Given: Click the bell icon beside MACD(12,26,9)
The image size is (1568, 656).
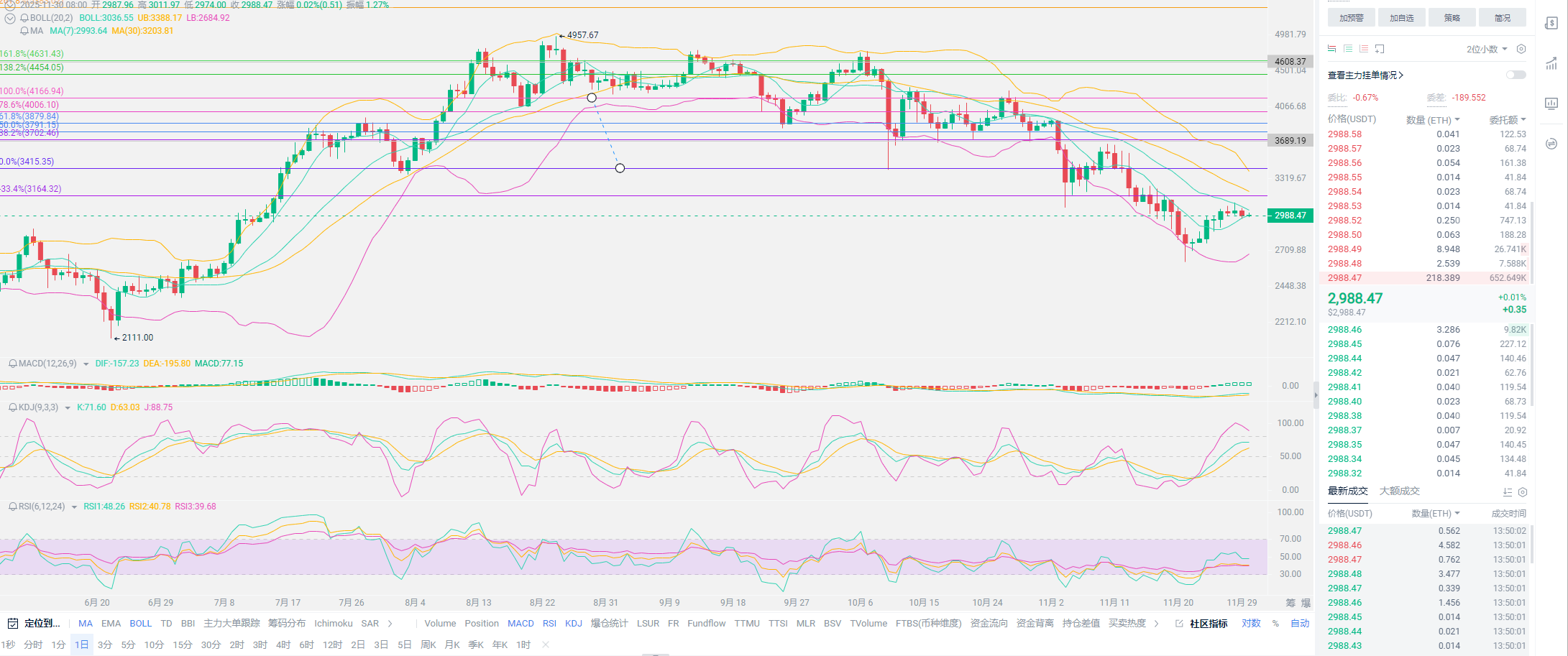Looking at the screenshot, I should click(x=12, y=364).
